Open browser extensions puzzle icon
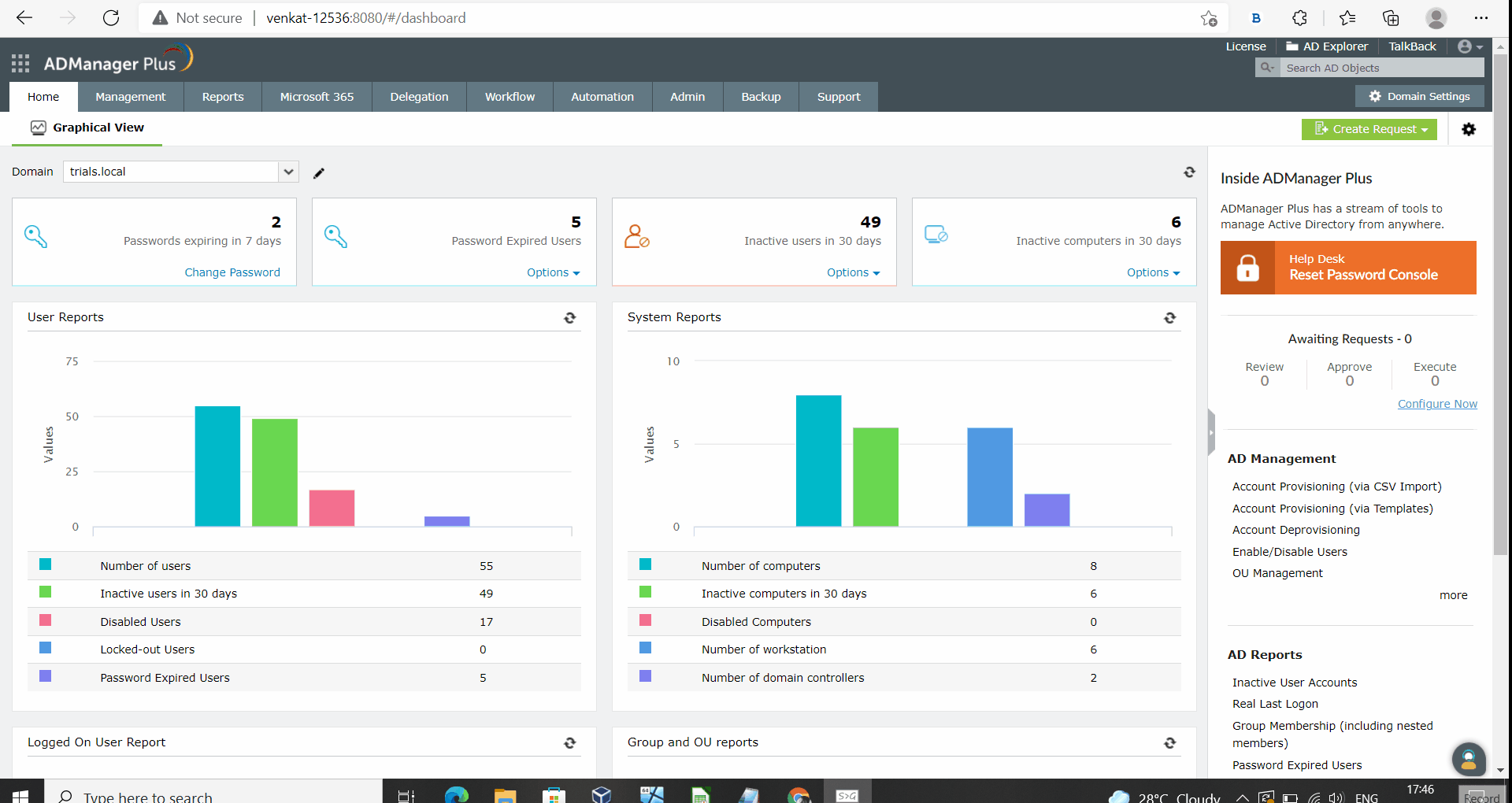1512x803 pixels. [x=1300, y=18]
